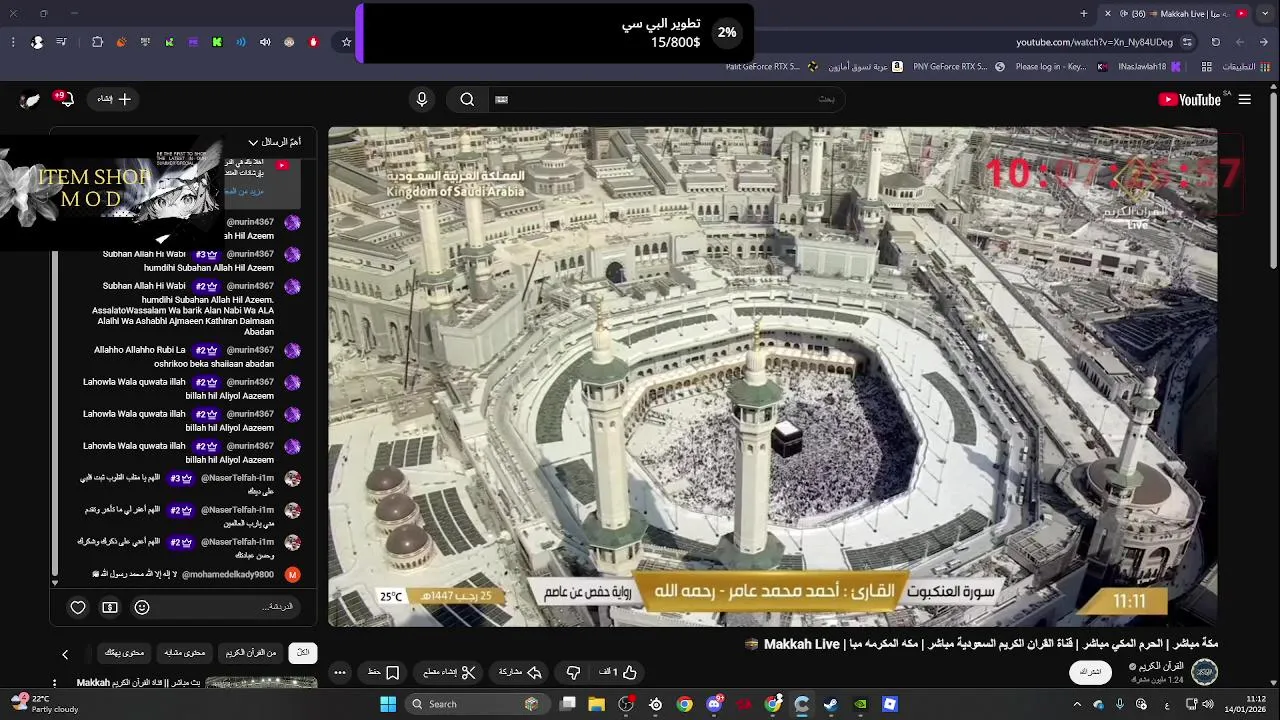Click the Makkah live video player

coord(773,376)
